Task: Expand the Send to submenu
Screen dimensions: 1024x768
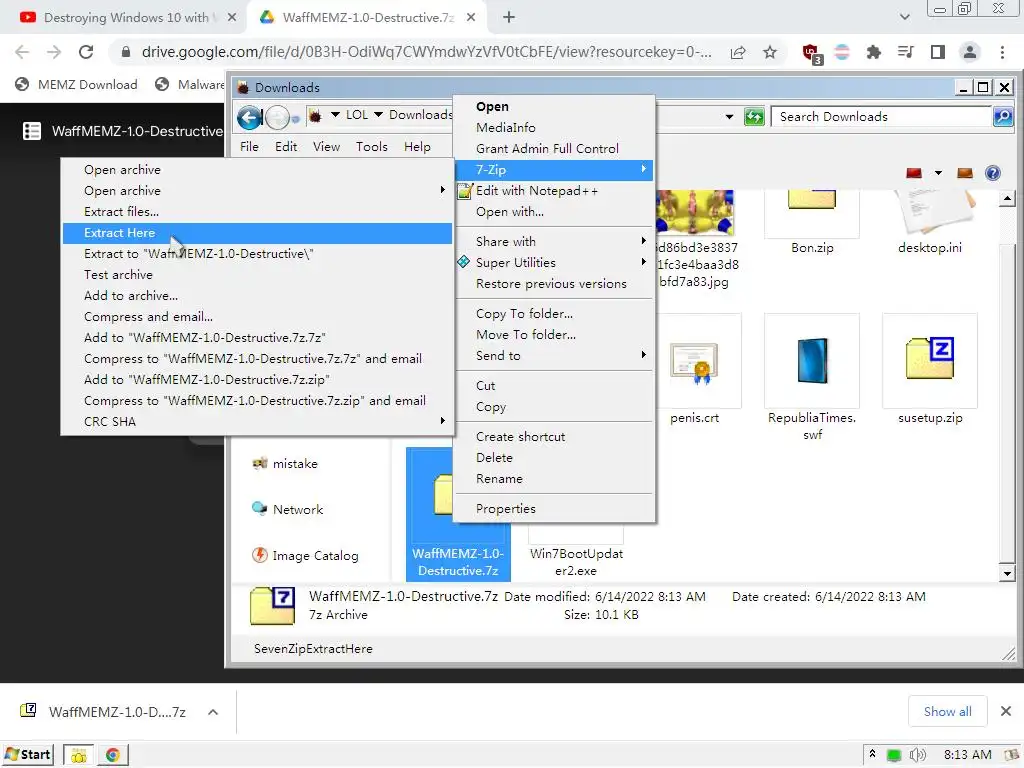Action: [554, 356]
